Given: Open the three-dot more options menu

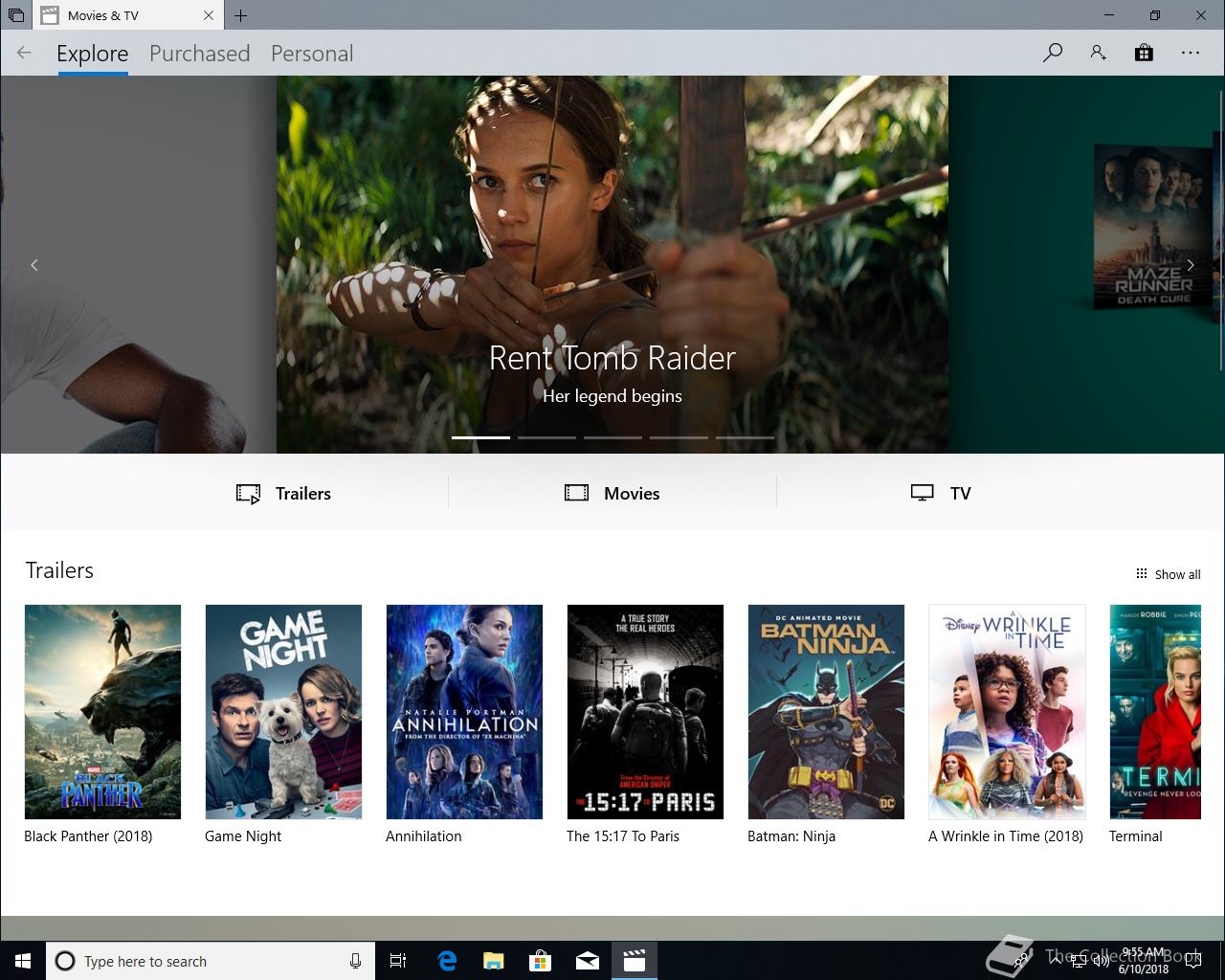Looking at the screenshot, I should point(1190,53).
